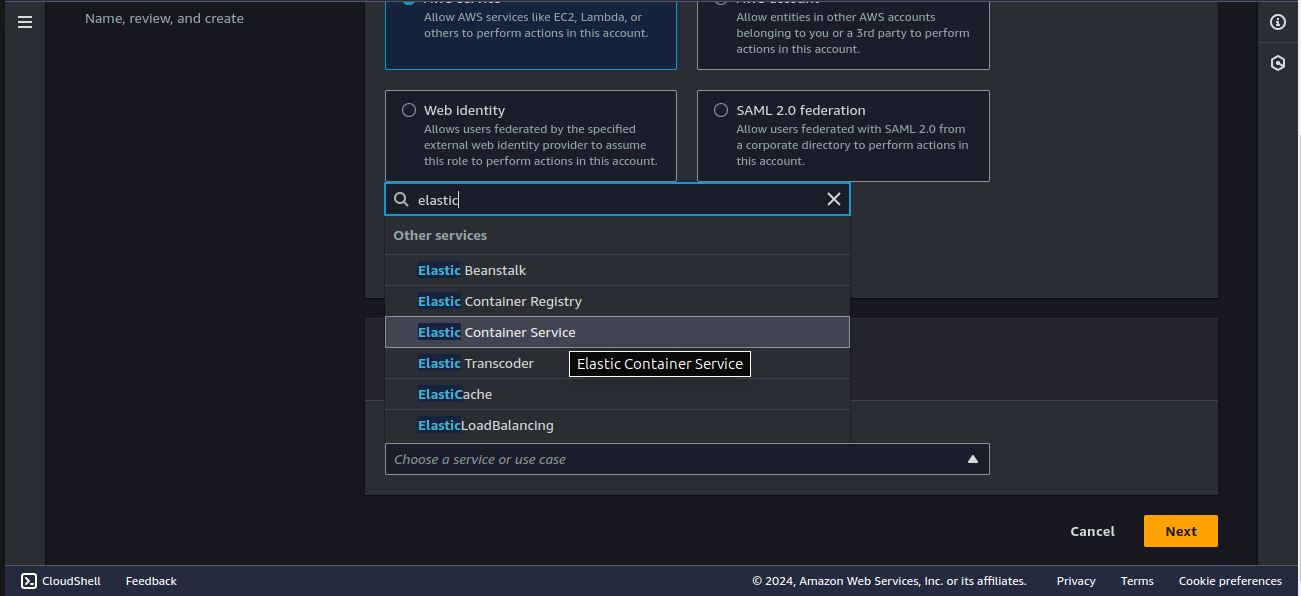Select the Web identity radio button
Viewport: 1301px width, 596px height.
(409, 110)
